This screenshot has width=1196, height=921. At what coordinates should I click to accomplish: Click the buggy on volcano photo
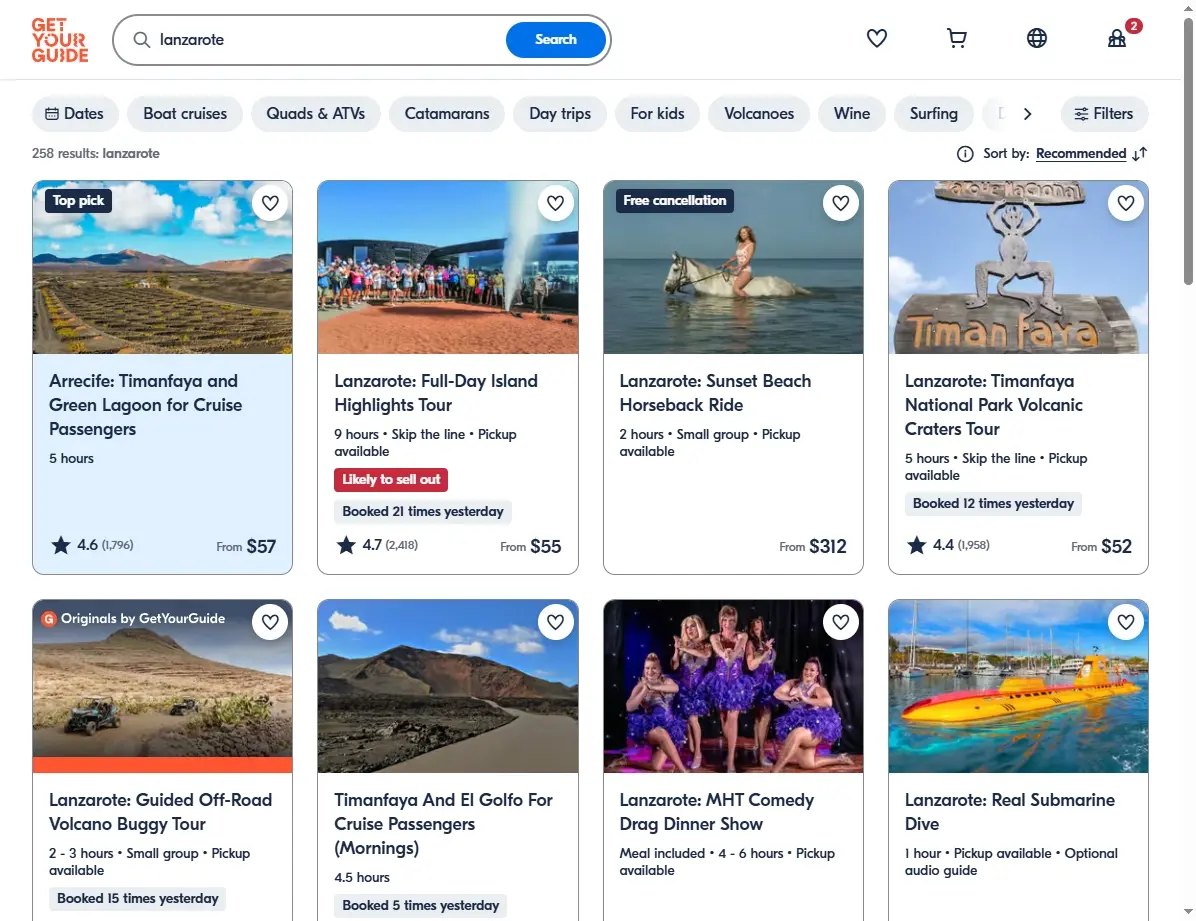162,686
